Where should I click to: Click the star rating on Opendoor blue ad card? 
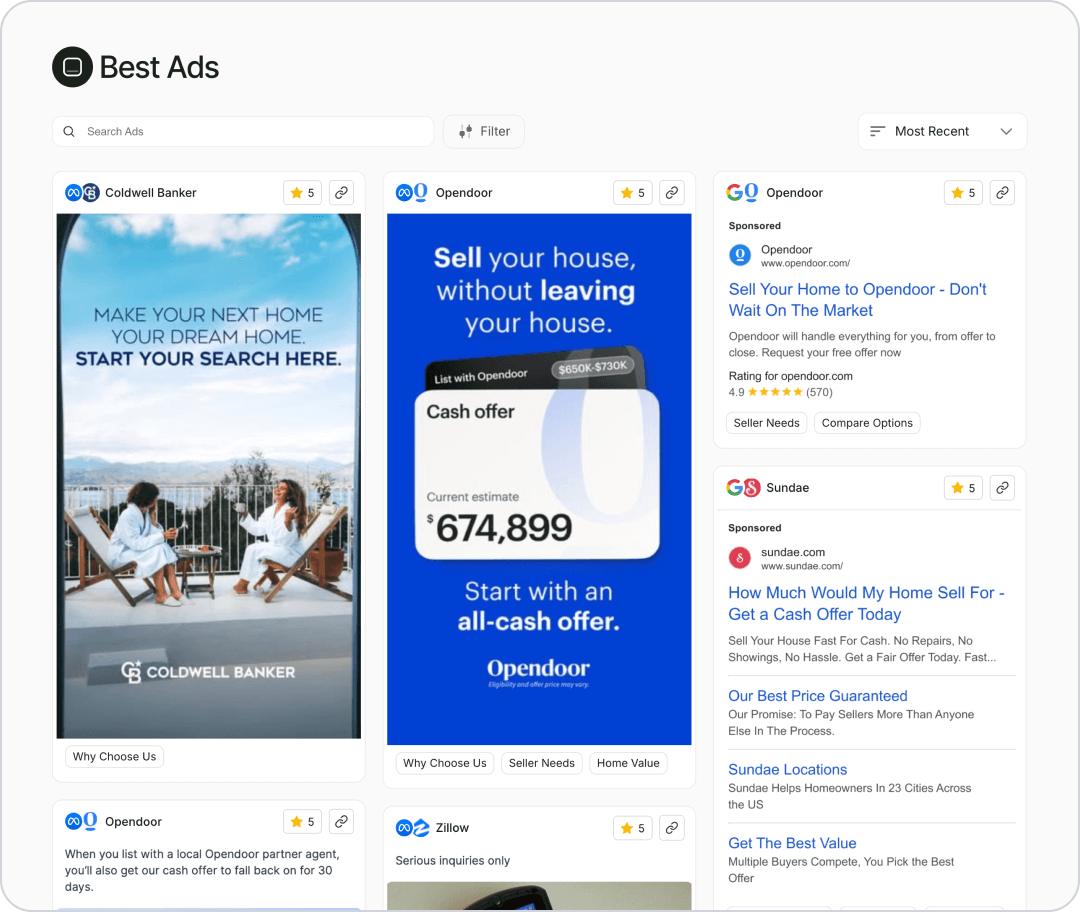(632, 193)
